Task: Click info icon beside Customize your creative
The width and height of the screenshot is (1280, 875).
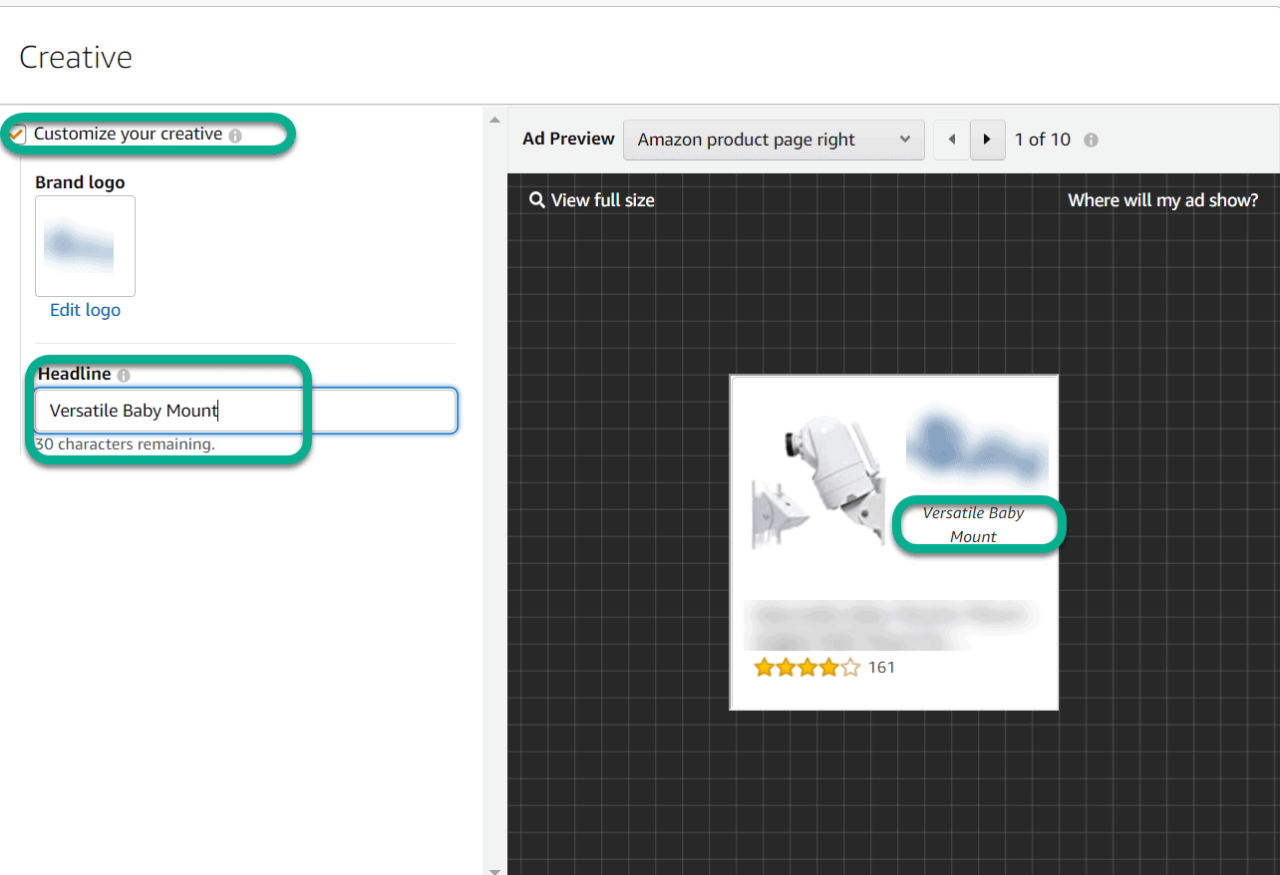Action: [x=235, y=136]
